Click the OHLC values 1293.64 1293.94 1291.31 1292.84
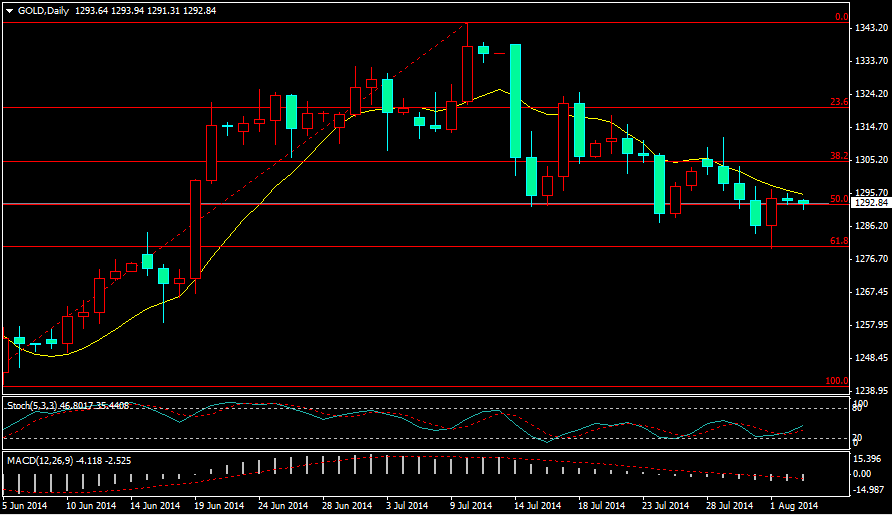This screenshot has height=515, width=892. coord(146,11)
